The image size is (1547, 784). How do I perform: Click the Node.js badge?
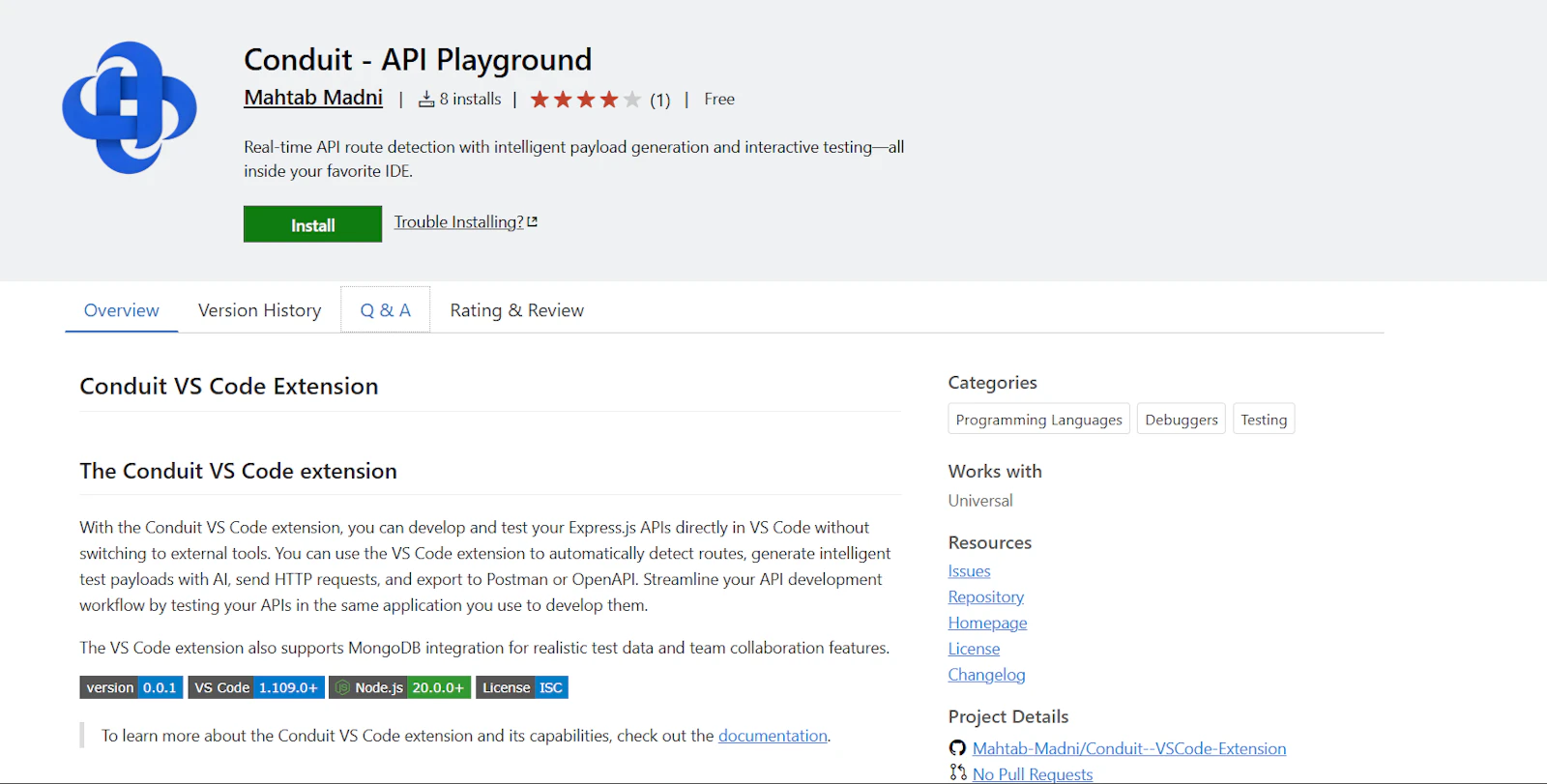click(400, 687)
